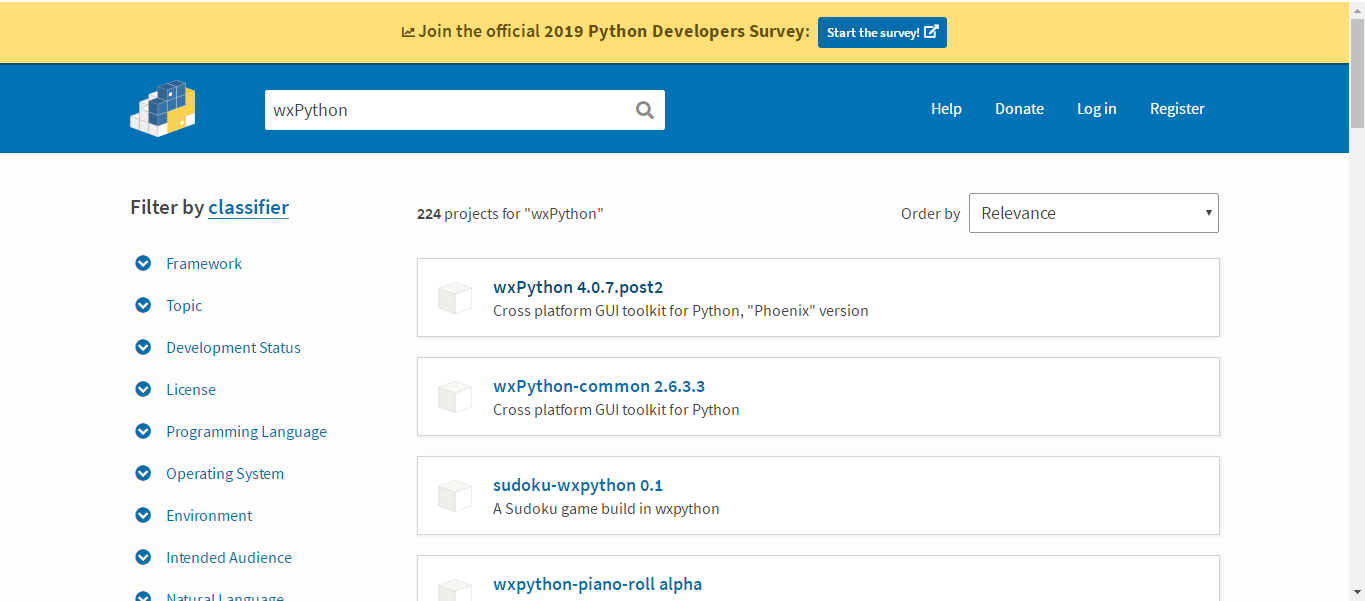Expand the Intended Audience filter
1365x601 pixels.
pyautogui.click(x=229, y=558)
